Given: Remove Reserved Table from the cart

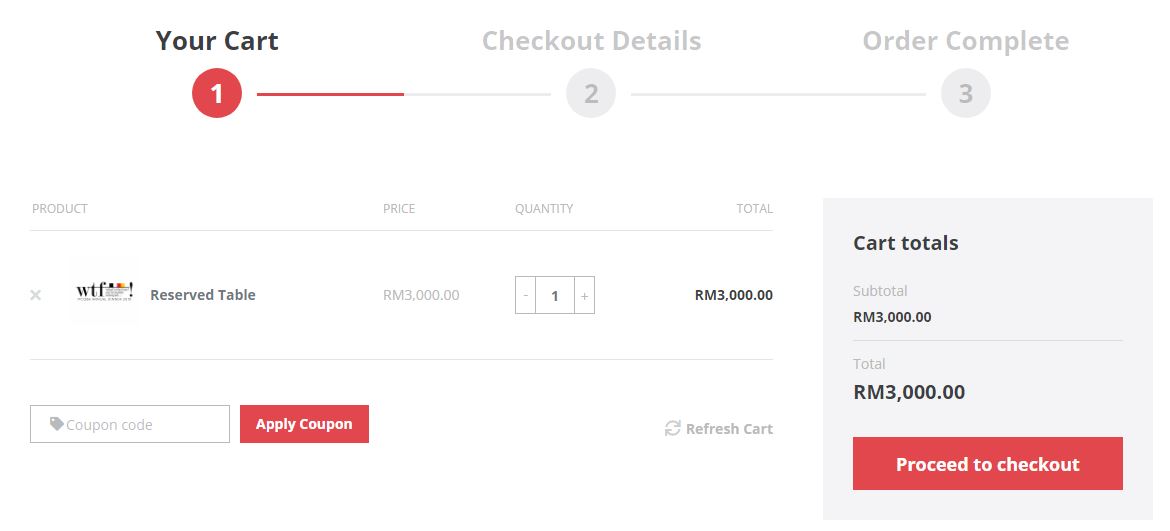Looking at the screenshot, I should (35, 295).
